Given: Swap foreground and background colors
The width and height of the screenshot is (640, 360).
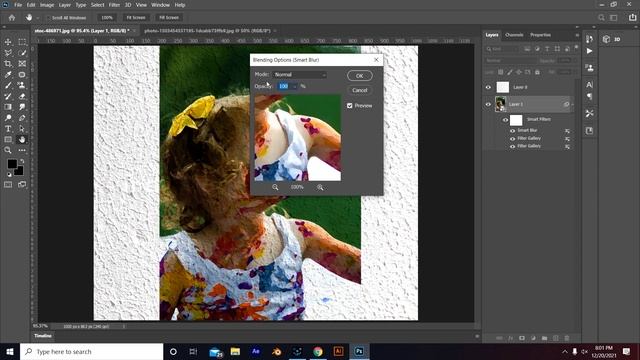Looking at the screenshot, I should [x=22, y=161].
